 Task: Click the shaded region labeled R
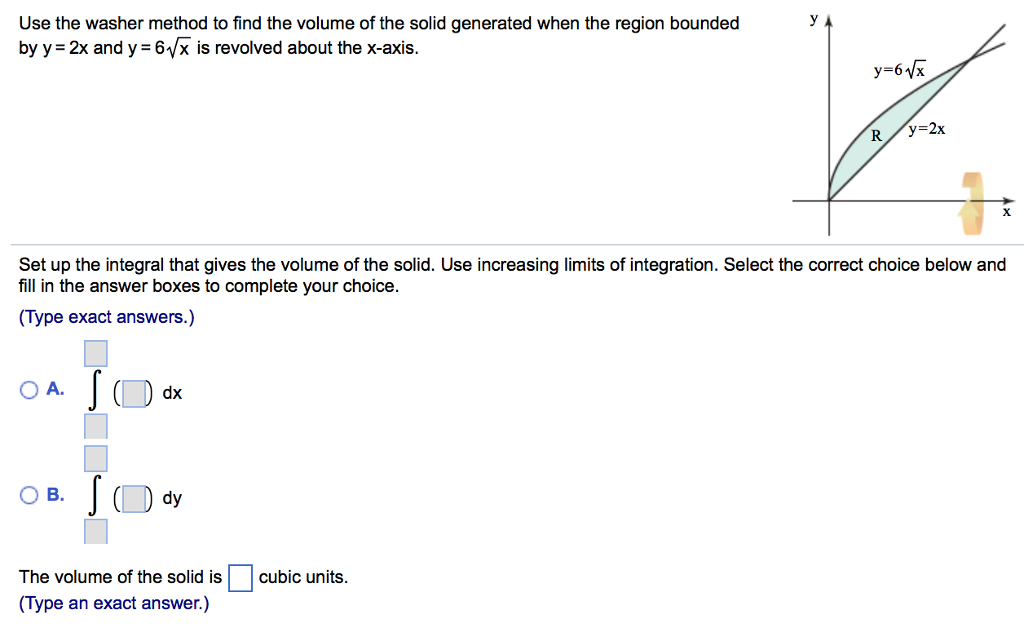click(x=876, y=137)
